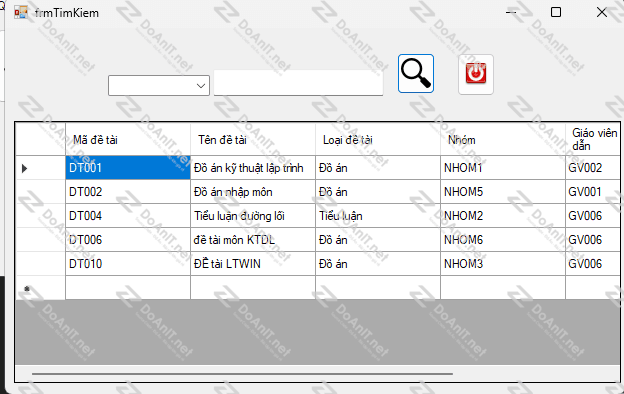This screenshot has height=394, width=624.
Task: Click the new-row asterisk row header
Action: [41, 288]
